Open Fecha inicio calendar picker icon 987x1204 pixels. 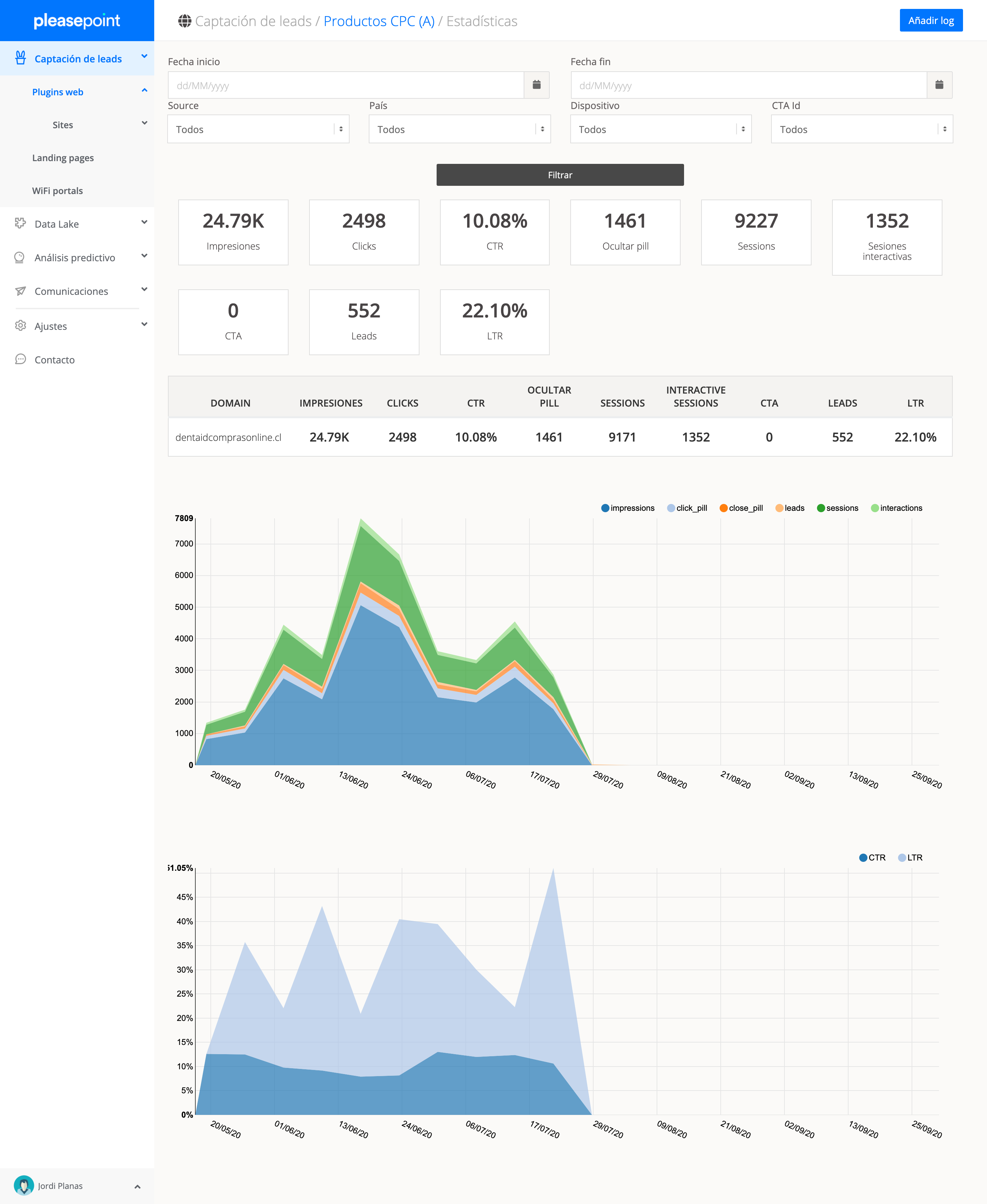point(536,85)
